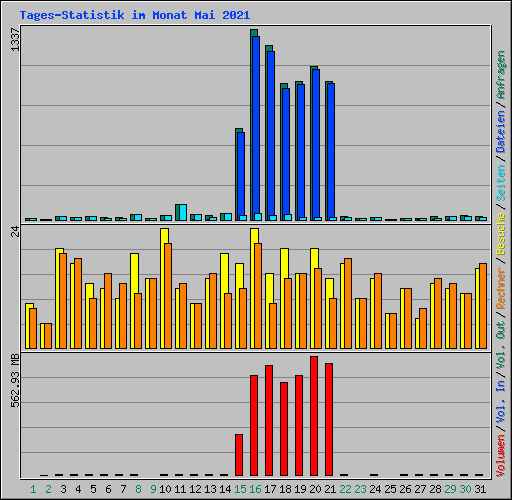Click the 'Besuche' legend label
The width and height of the screenshot is (512, 500).
tap(501, 234)
